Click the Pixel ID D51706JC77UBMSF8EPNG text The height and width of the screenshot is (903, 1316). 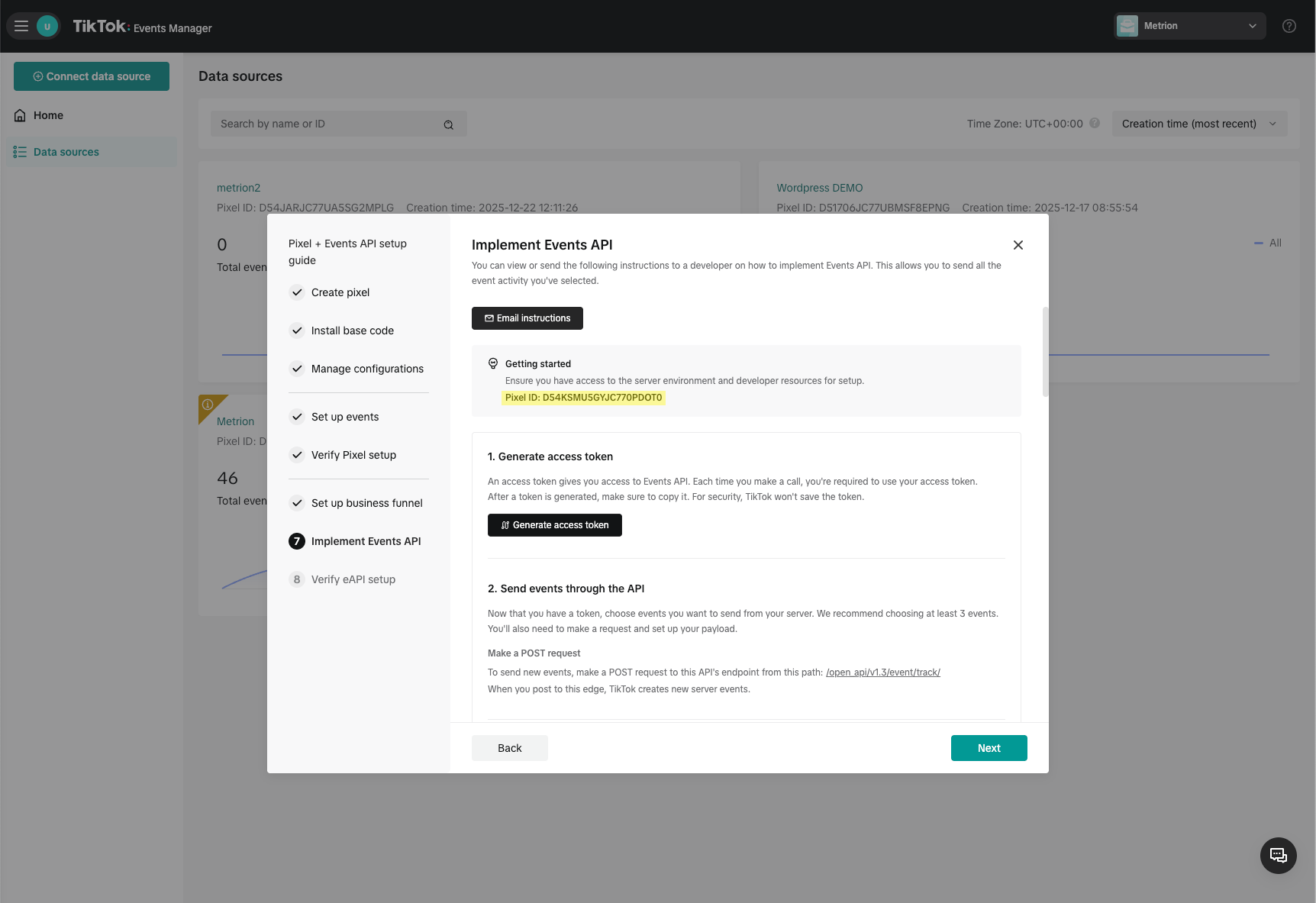pyautogui.click(x=863, y=208)
